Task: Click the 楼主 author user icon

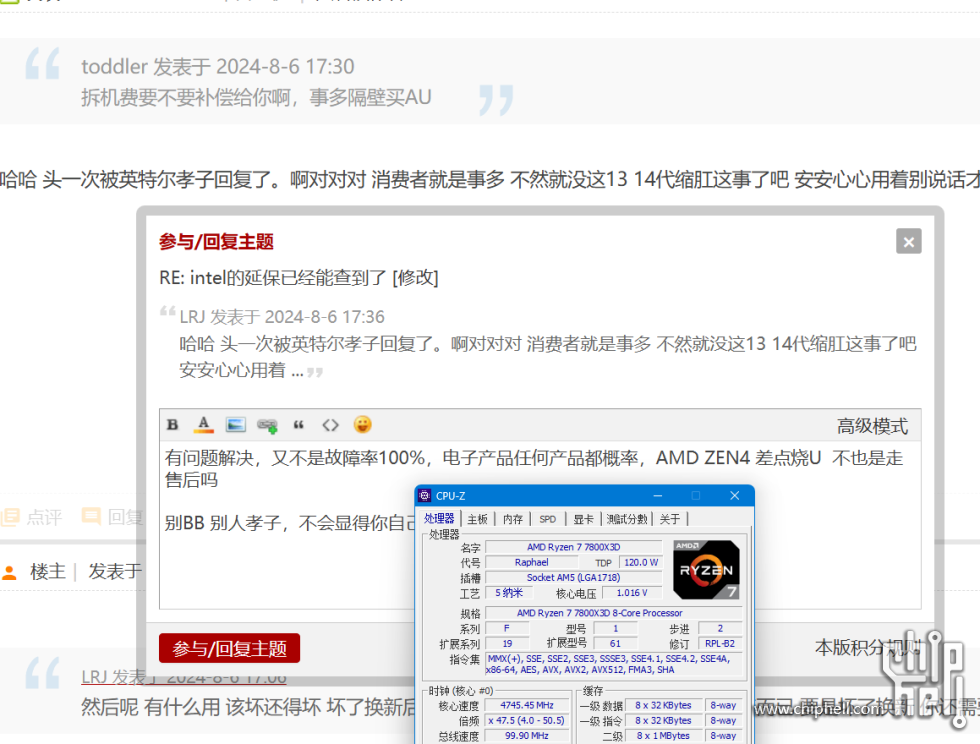Action: 10,572
